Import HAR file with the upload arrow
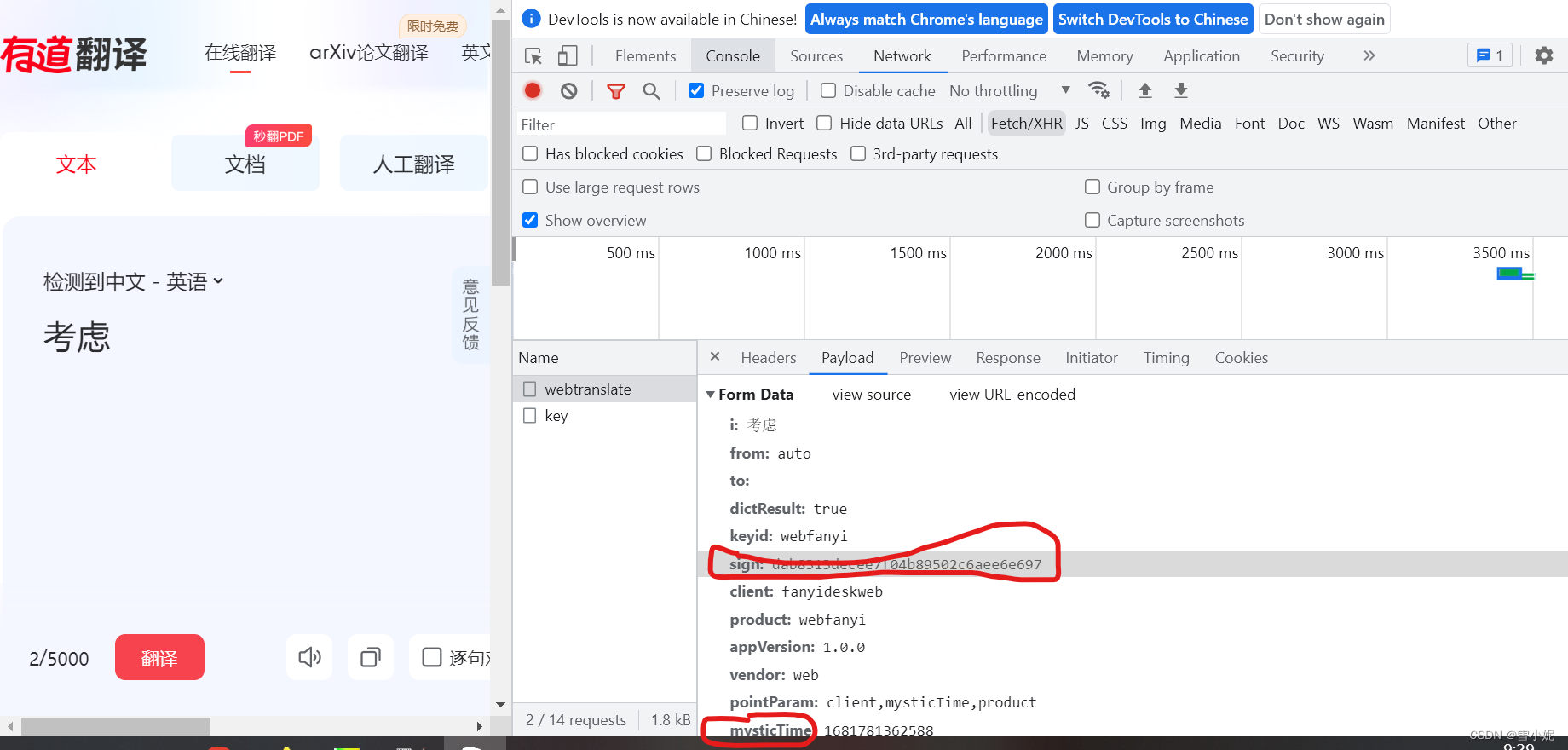The width and height of the screenshot is (1568, 750). (1145, 90)
